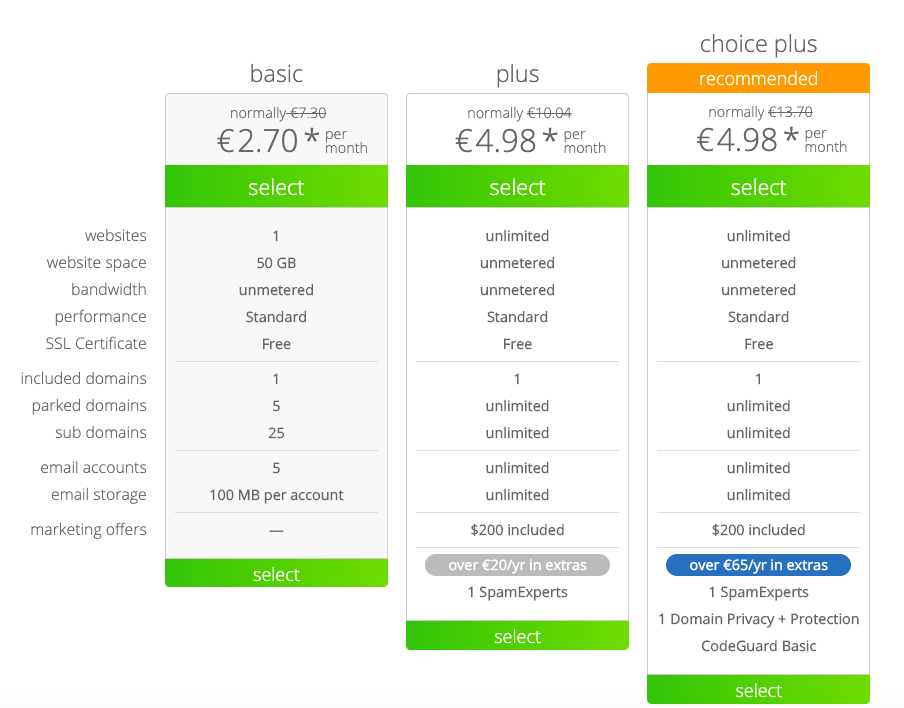
Task: Click the top select button for basic plan
Action: tap(276, 186)
